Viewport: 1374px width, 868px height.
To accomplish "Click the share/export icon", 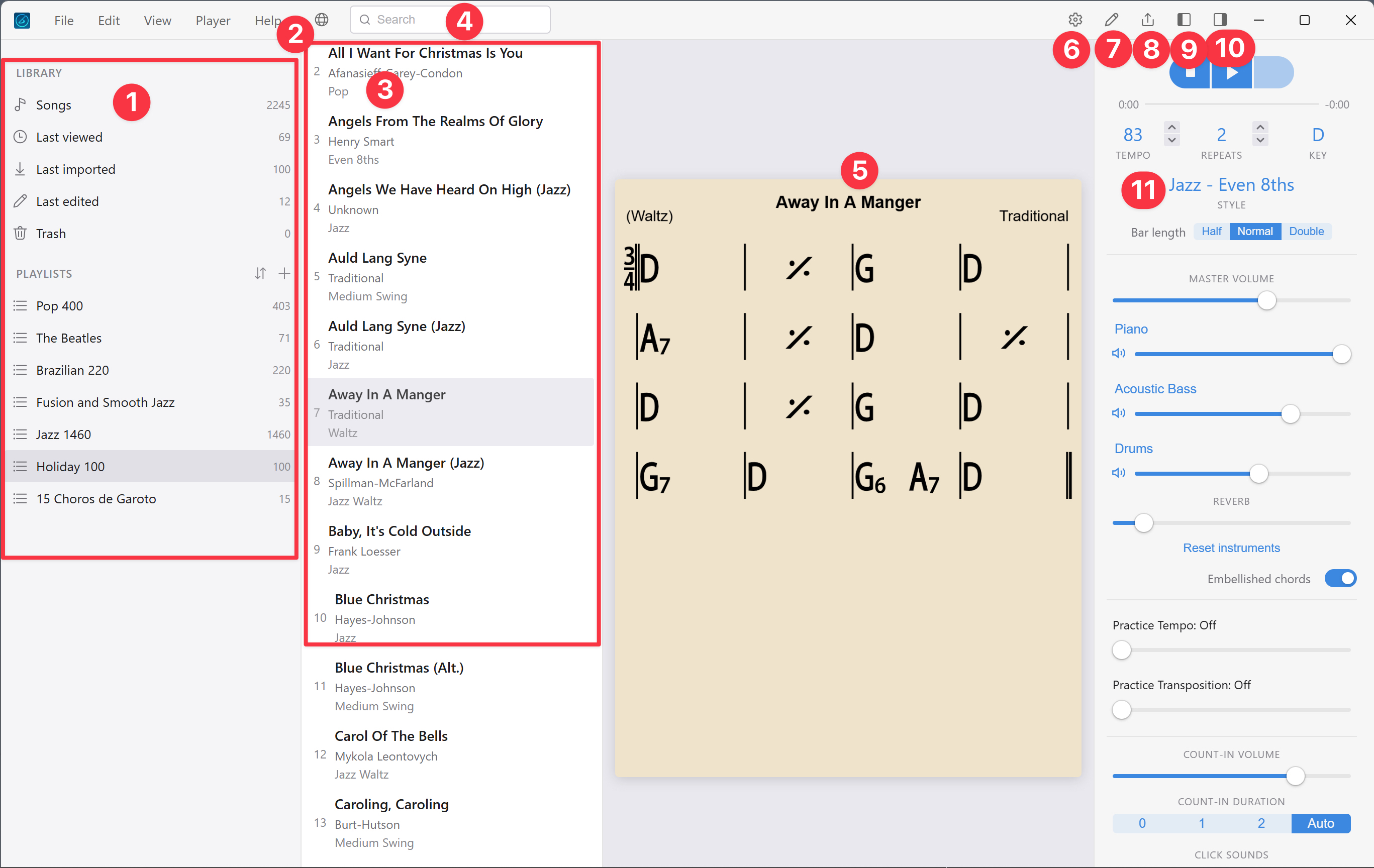I will [1147, 19].
